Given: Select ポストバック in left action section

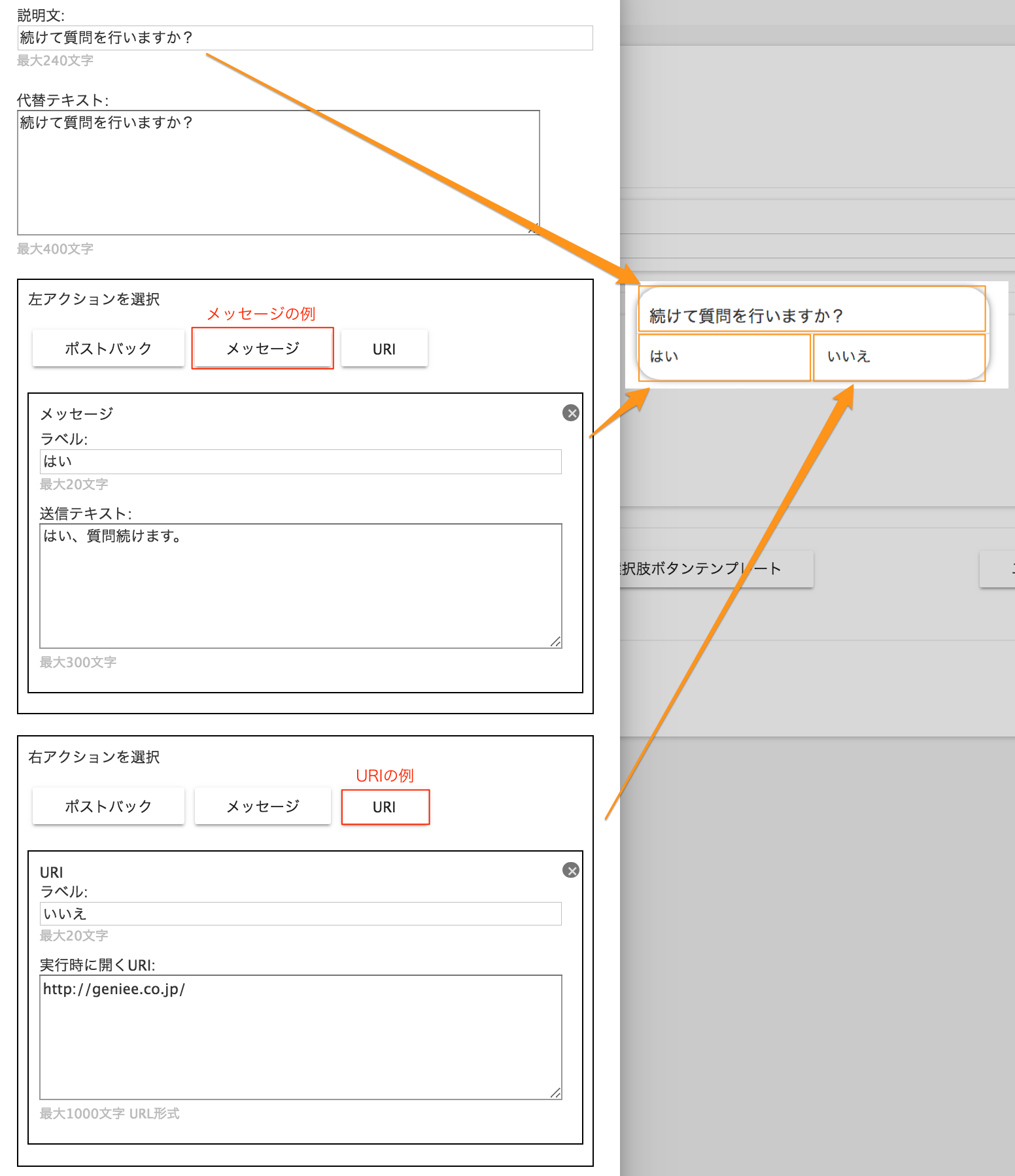Looking at the screenshot, I should (109, 348).
